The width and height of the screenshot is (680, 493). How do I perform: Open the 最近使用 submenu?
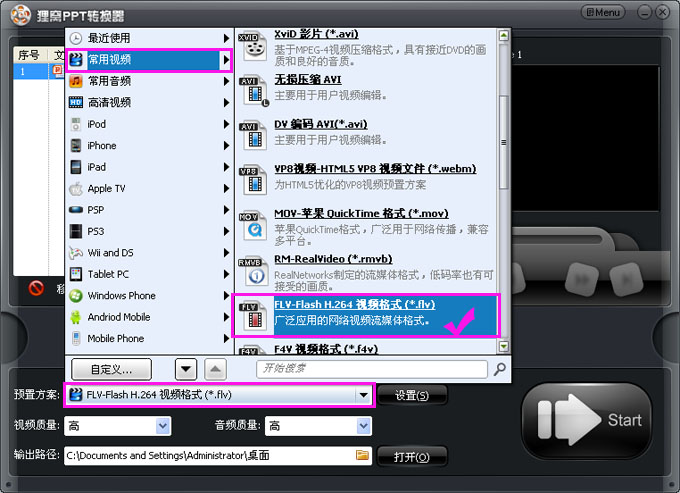(149, 38)
